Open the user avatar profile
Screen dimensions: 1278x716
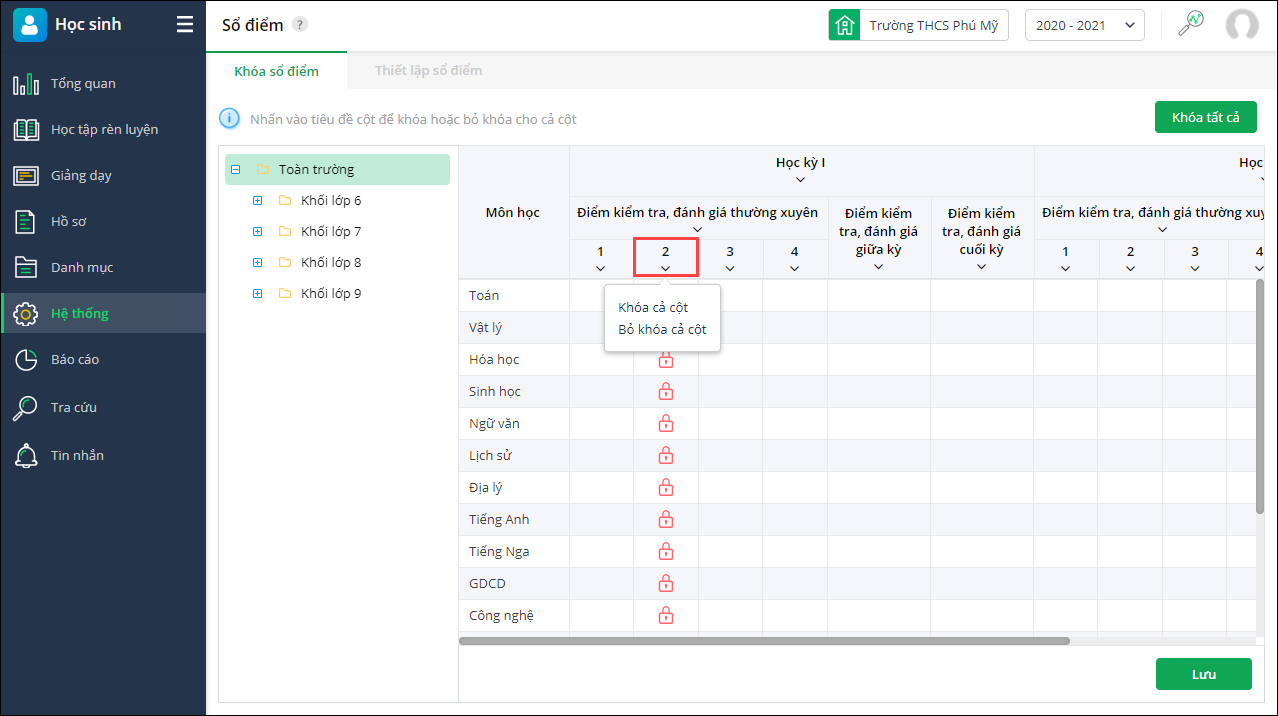1242,25
